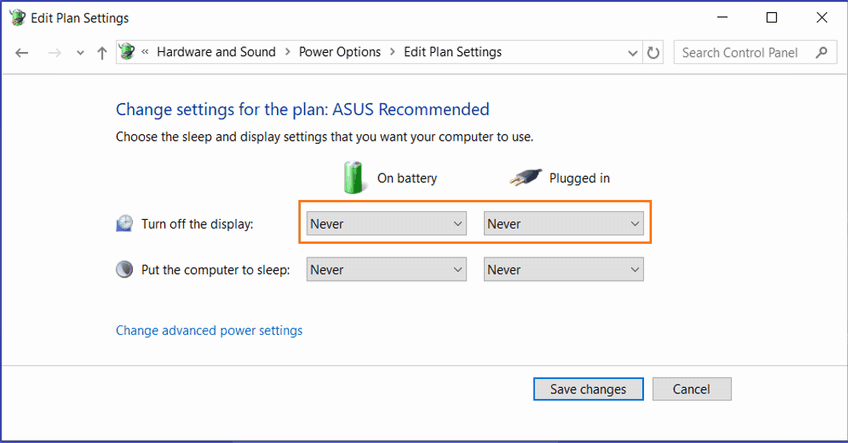This screenshot has width=848, height=443.
Task: Click the address bar power icon
Action: (127, 52)
